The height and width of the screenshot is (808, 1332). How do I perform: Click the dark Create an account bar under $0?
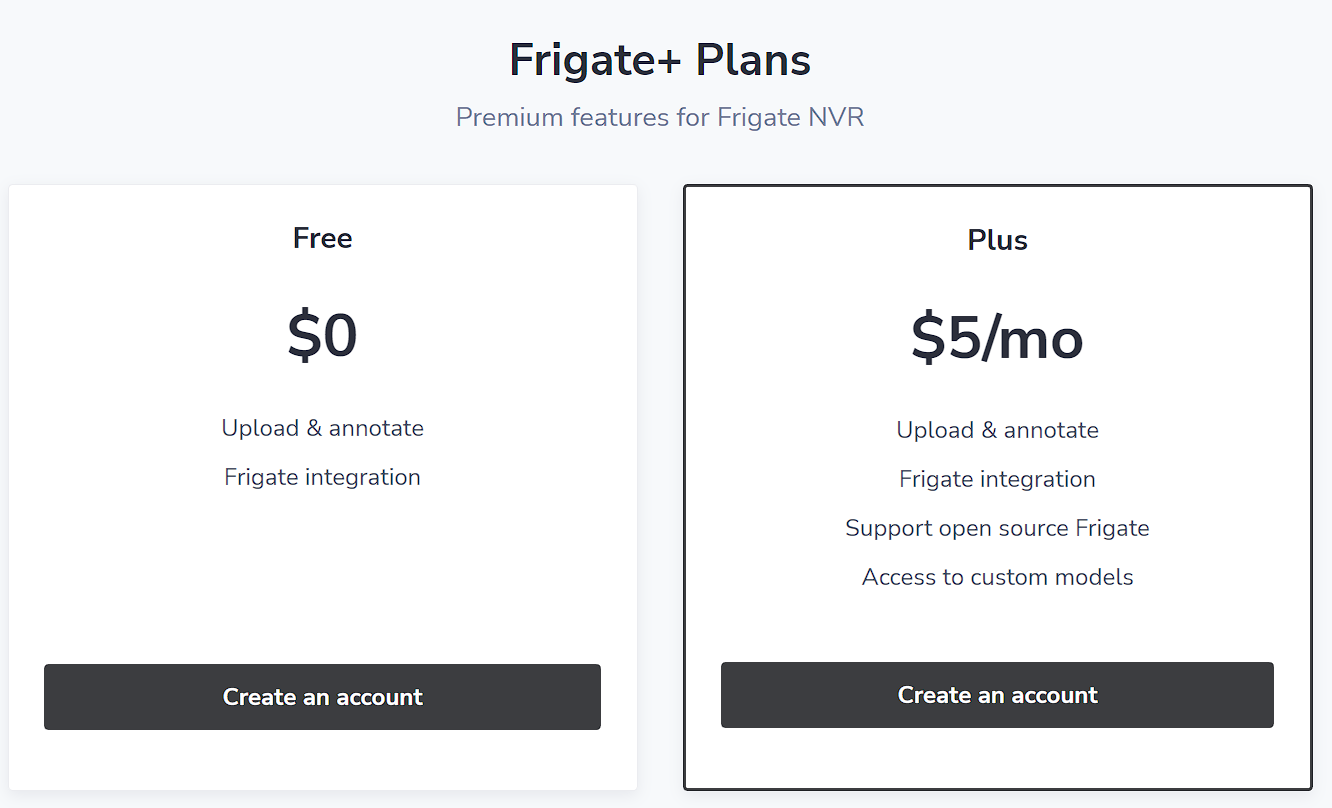pos(322,697)
